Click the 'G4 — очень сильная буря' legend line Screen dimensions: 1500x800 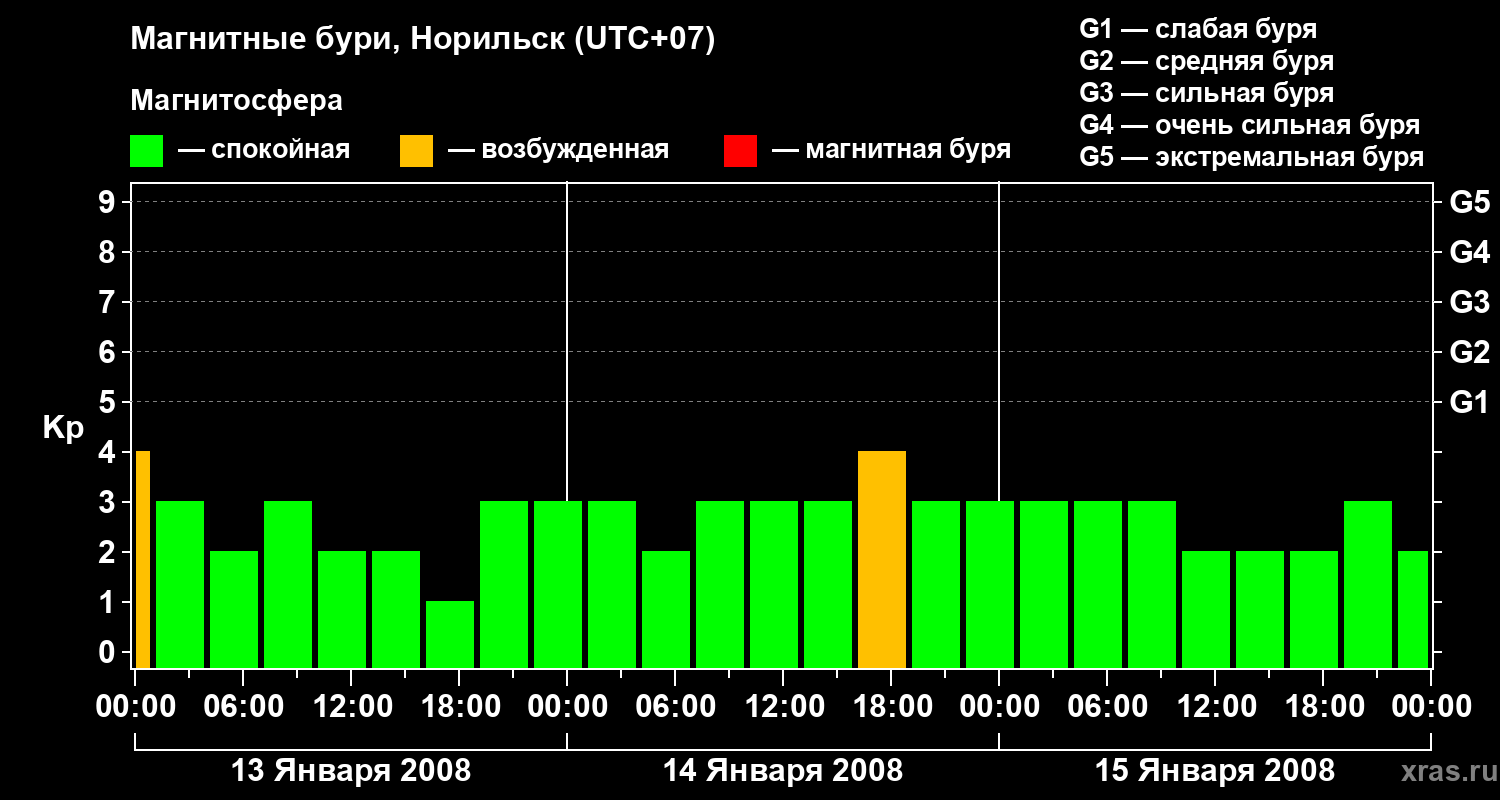[x=1249, y=125]
